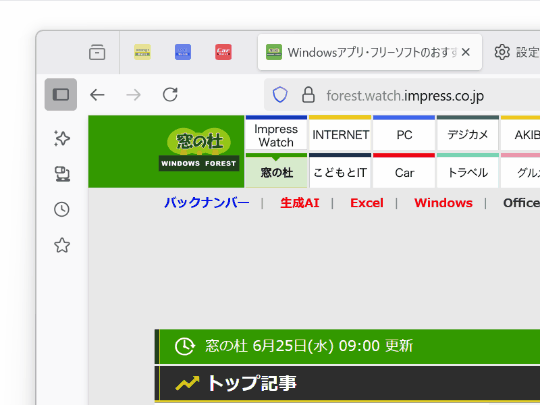Screen dimensions: 540x405
Task: Open the デジカメ Watch site tab
Action: pyautogui.click(x=468, y=134)
